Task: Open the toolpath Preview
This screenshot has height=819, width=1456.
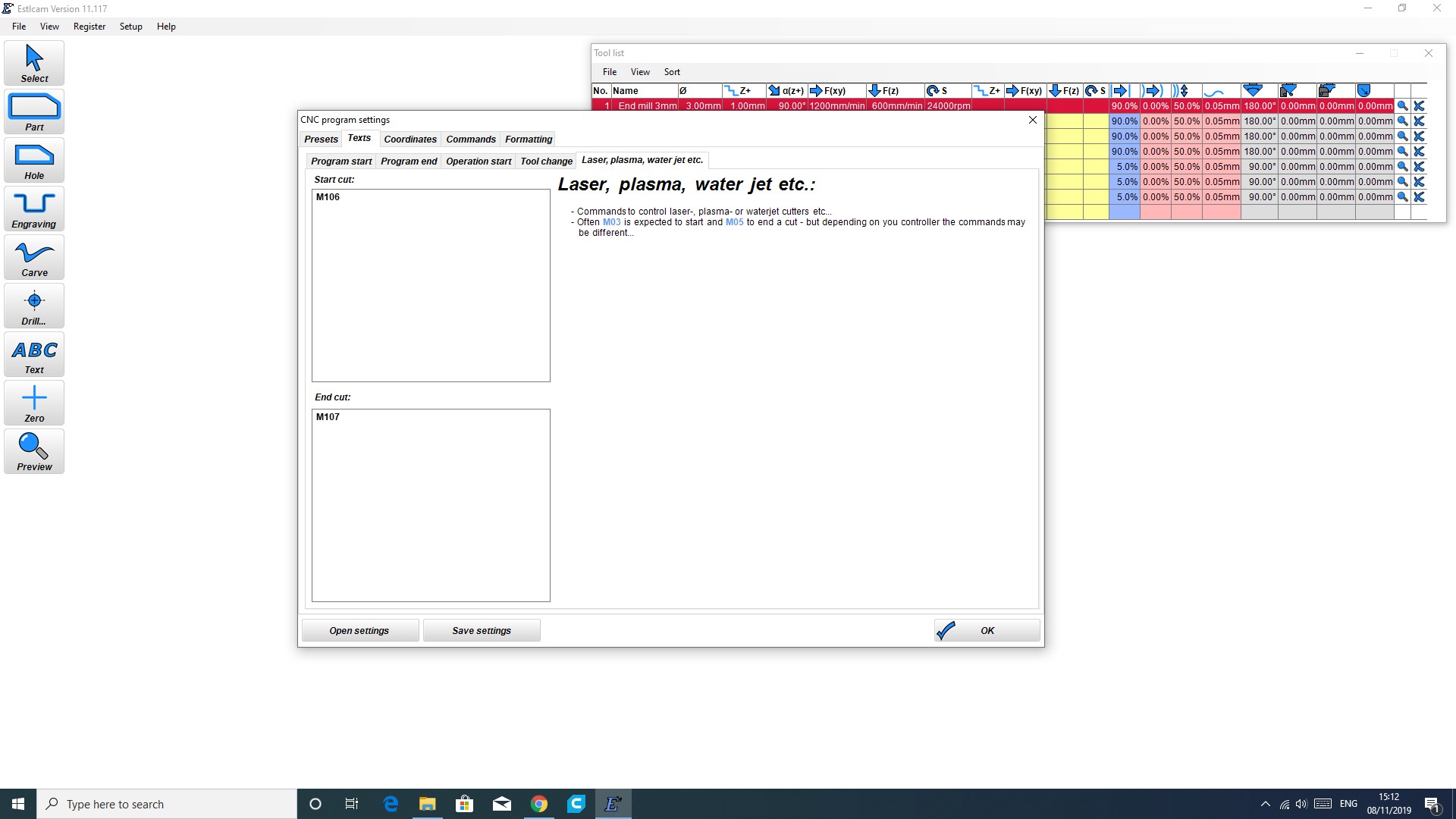Action: (x=34, y=451)
